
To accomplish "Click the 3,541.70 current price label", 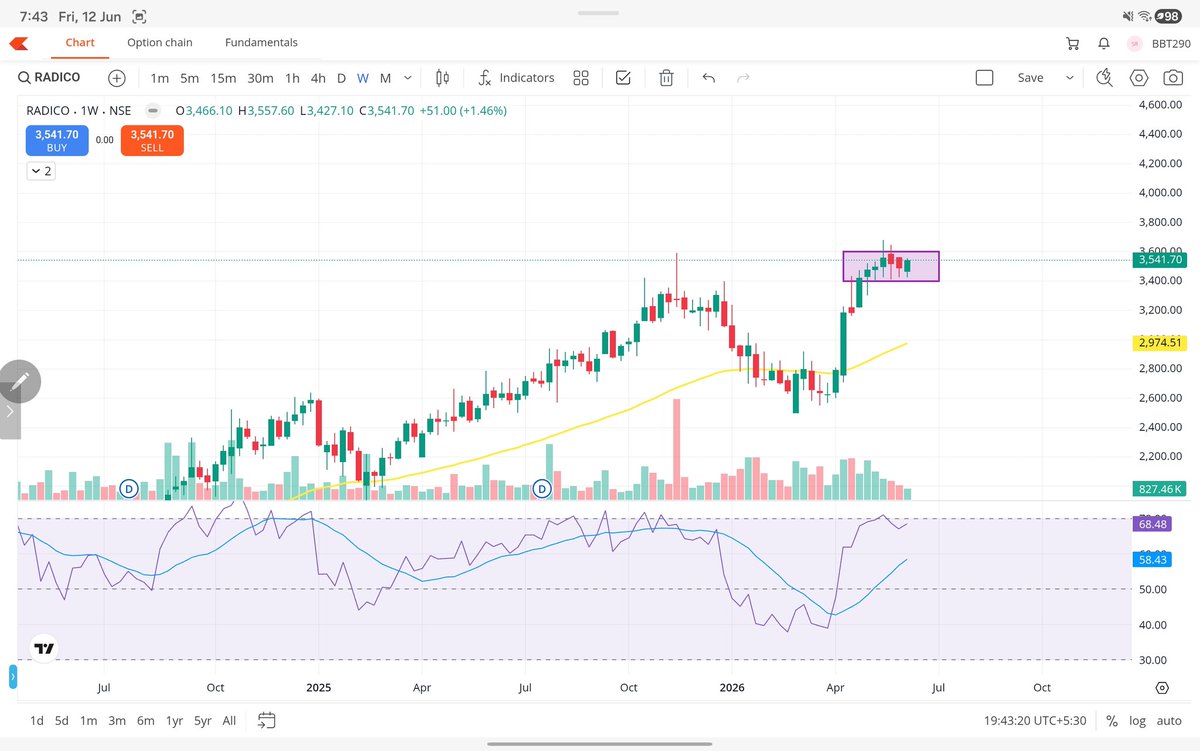I will click(1159, 260).
